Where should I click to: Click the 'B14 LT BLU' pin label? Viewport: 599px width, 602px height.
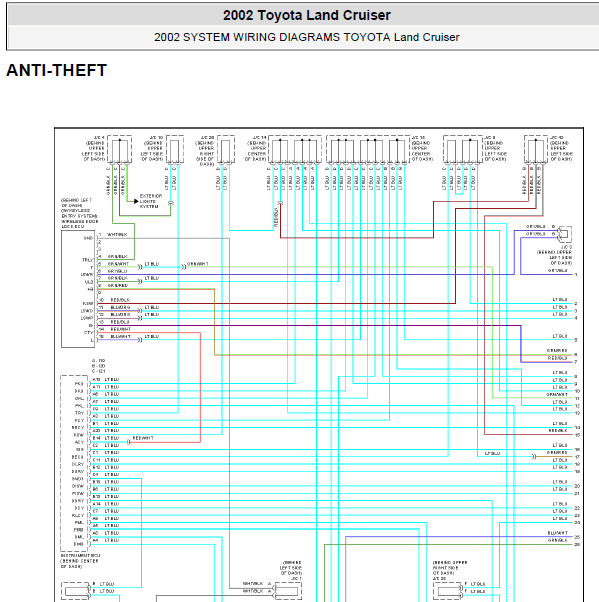pos(106,438)
